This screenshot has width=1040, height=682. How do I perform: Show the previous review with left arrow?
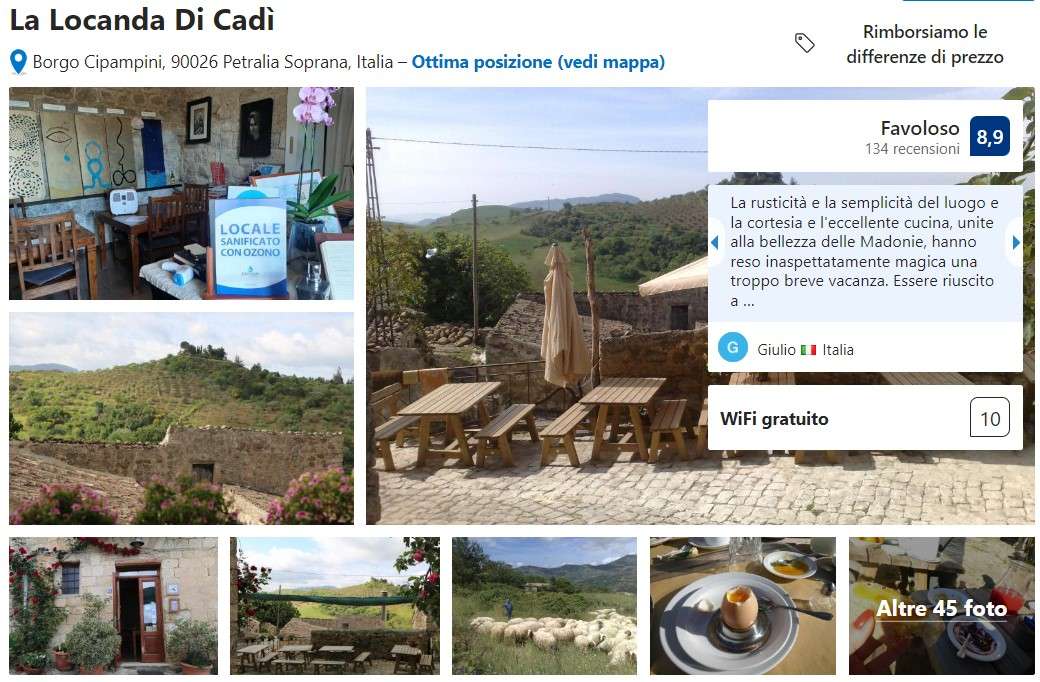coord(714,243)
